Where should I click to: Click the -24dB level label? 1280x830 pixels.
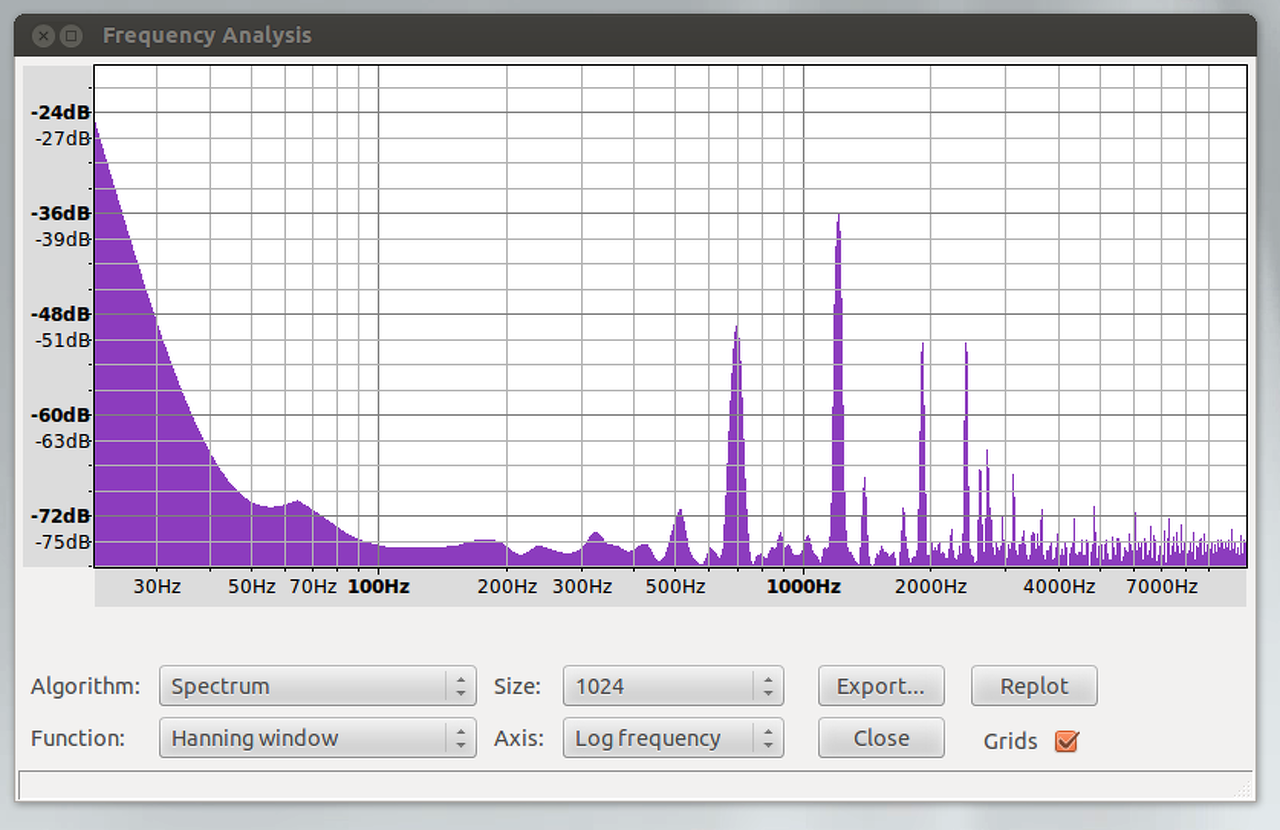click(x=60, y=112)
